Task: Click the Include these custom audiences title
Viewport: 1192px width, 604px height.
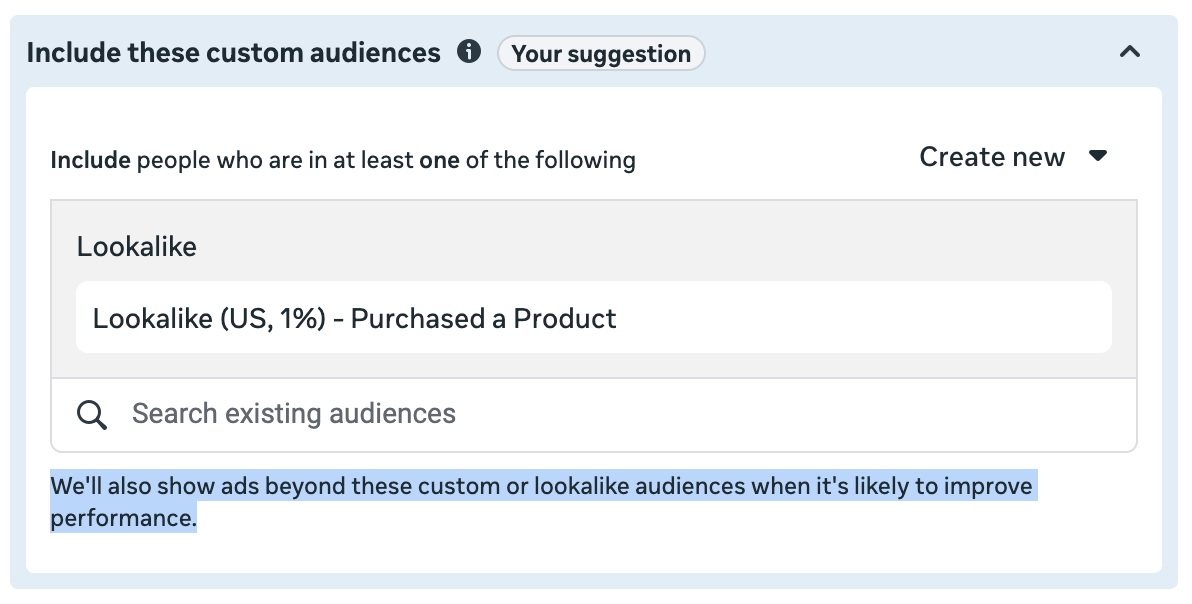Action: [x=234, y=53]
